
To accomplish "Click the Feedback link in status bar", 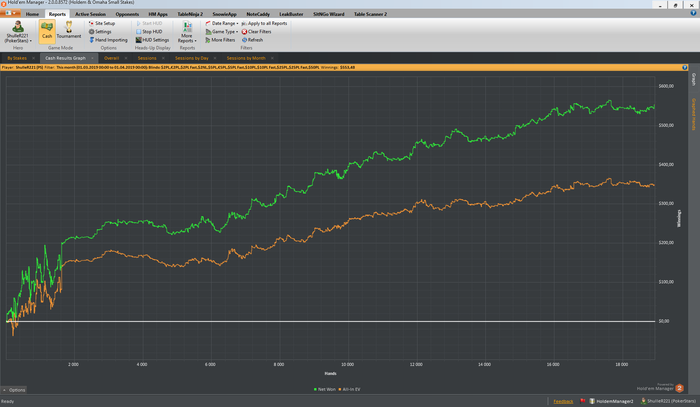I will point(563,401).
